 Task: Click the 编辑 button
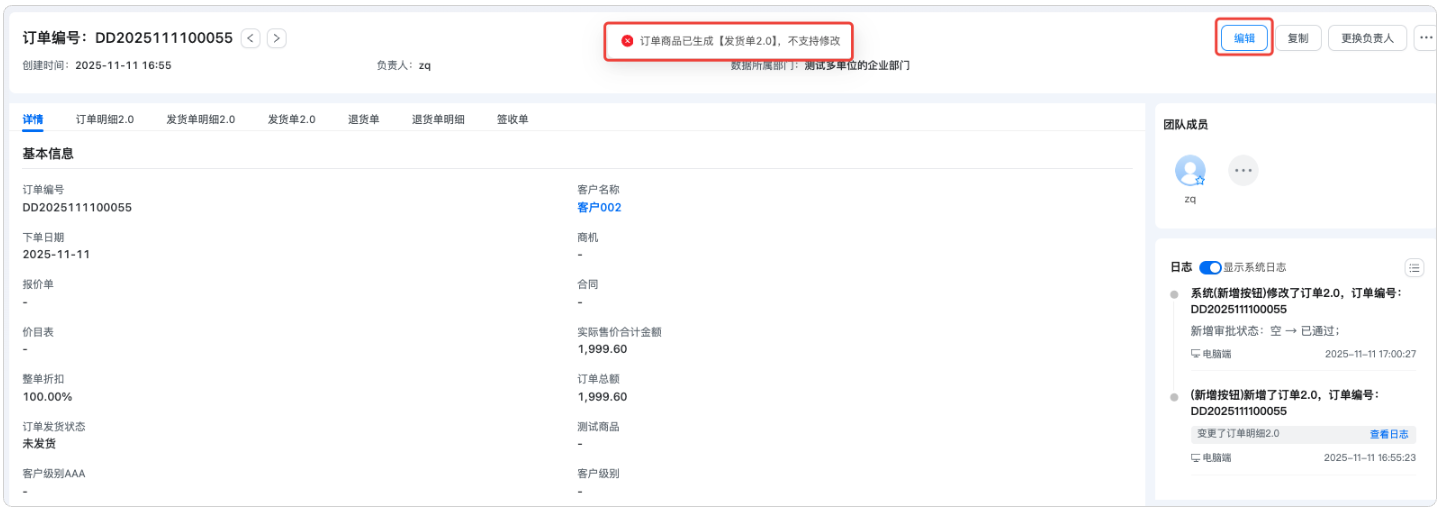(1244, 38)
